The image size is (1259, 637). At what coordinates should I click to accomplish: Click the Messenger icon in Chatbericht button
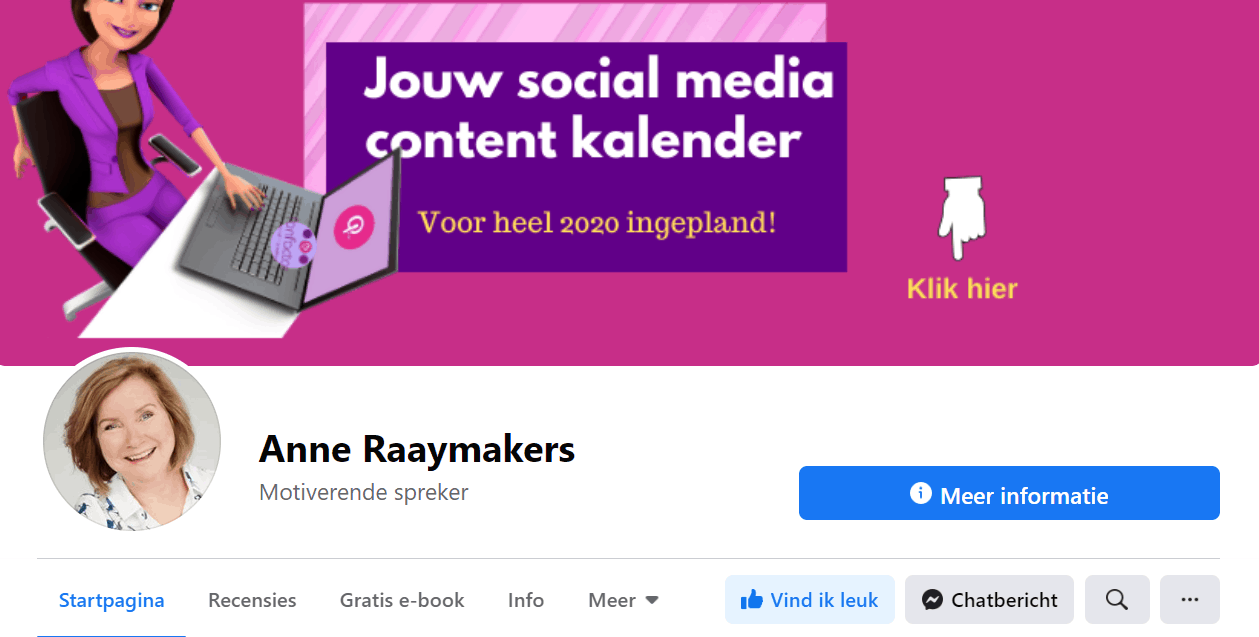click(x=932, y=600)
